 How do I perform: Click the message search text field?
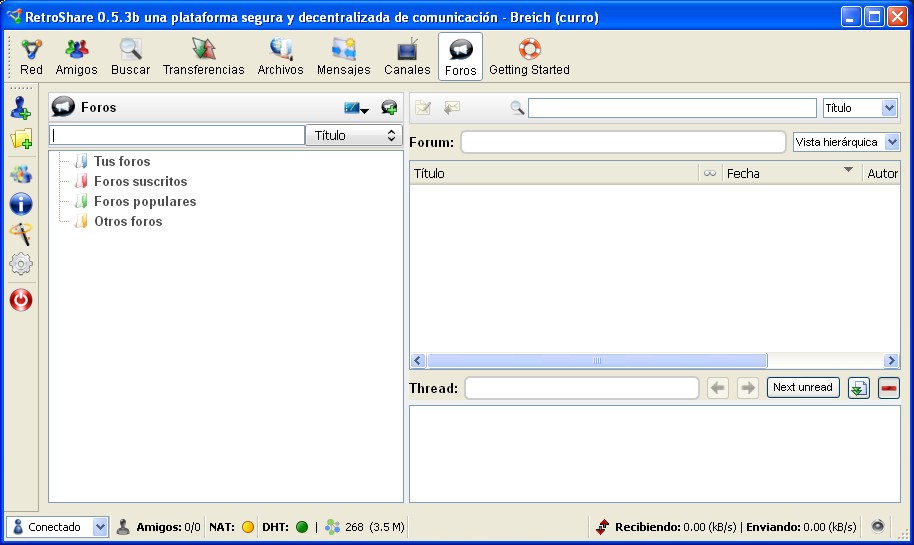tap(672, 108)
